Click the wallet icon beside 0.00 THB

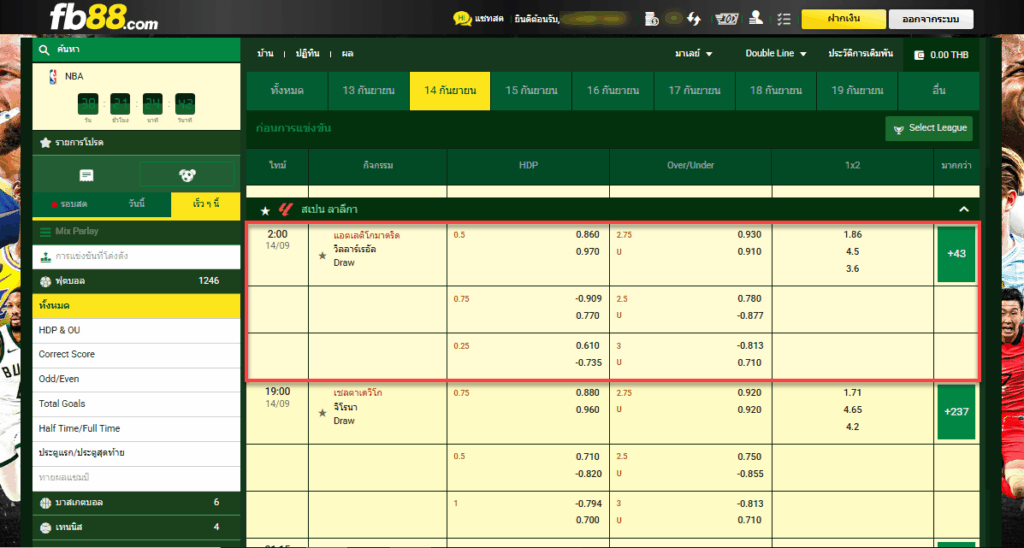tap(920, 55)
